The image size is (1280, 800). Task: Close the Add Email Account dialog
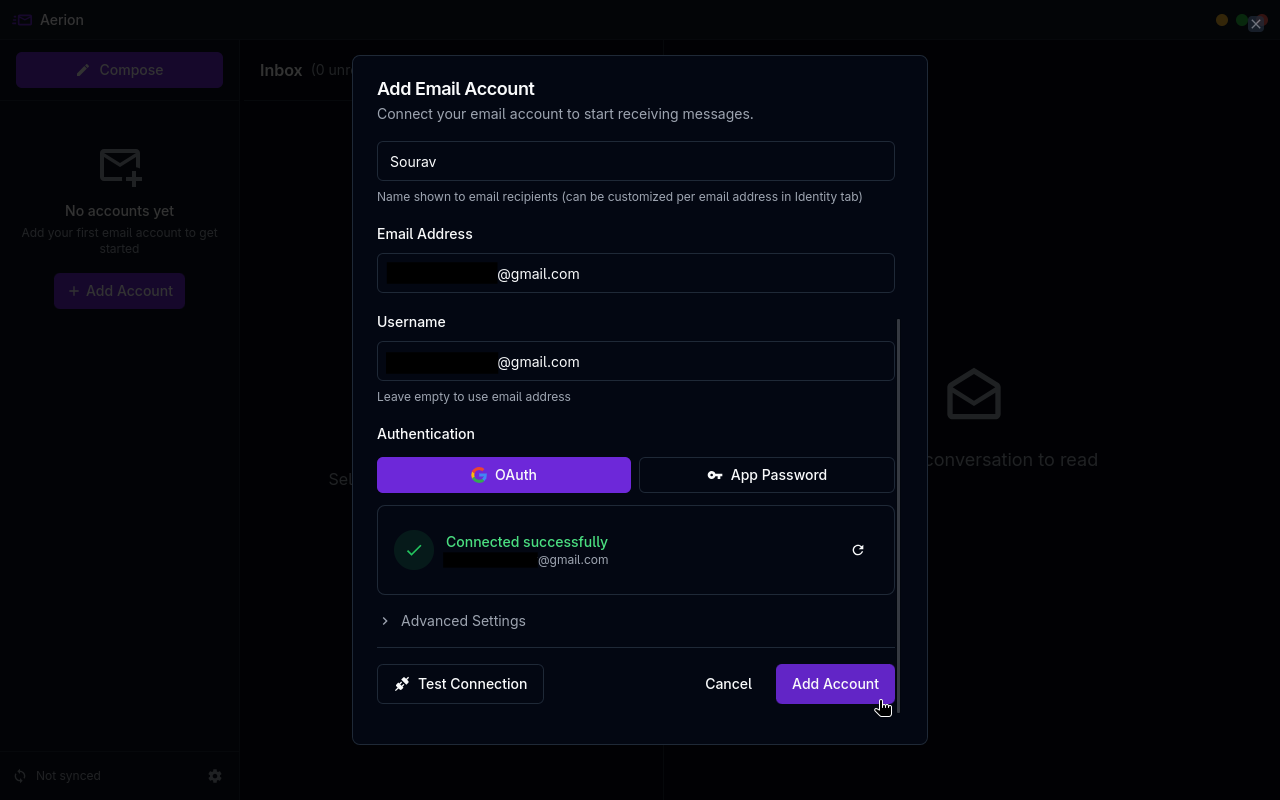(1256, 24)
